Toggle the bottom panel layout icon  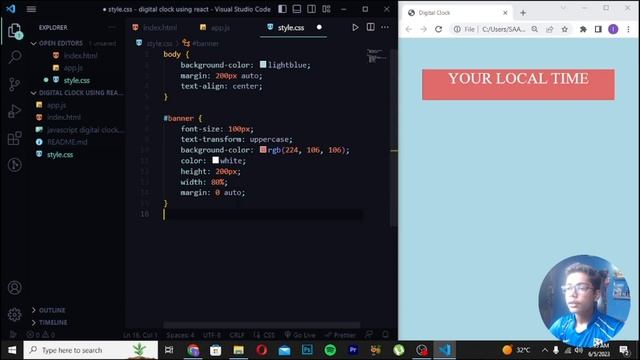pyautogui.click(x=297, y=9)
